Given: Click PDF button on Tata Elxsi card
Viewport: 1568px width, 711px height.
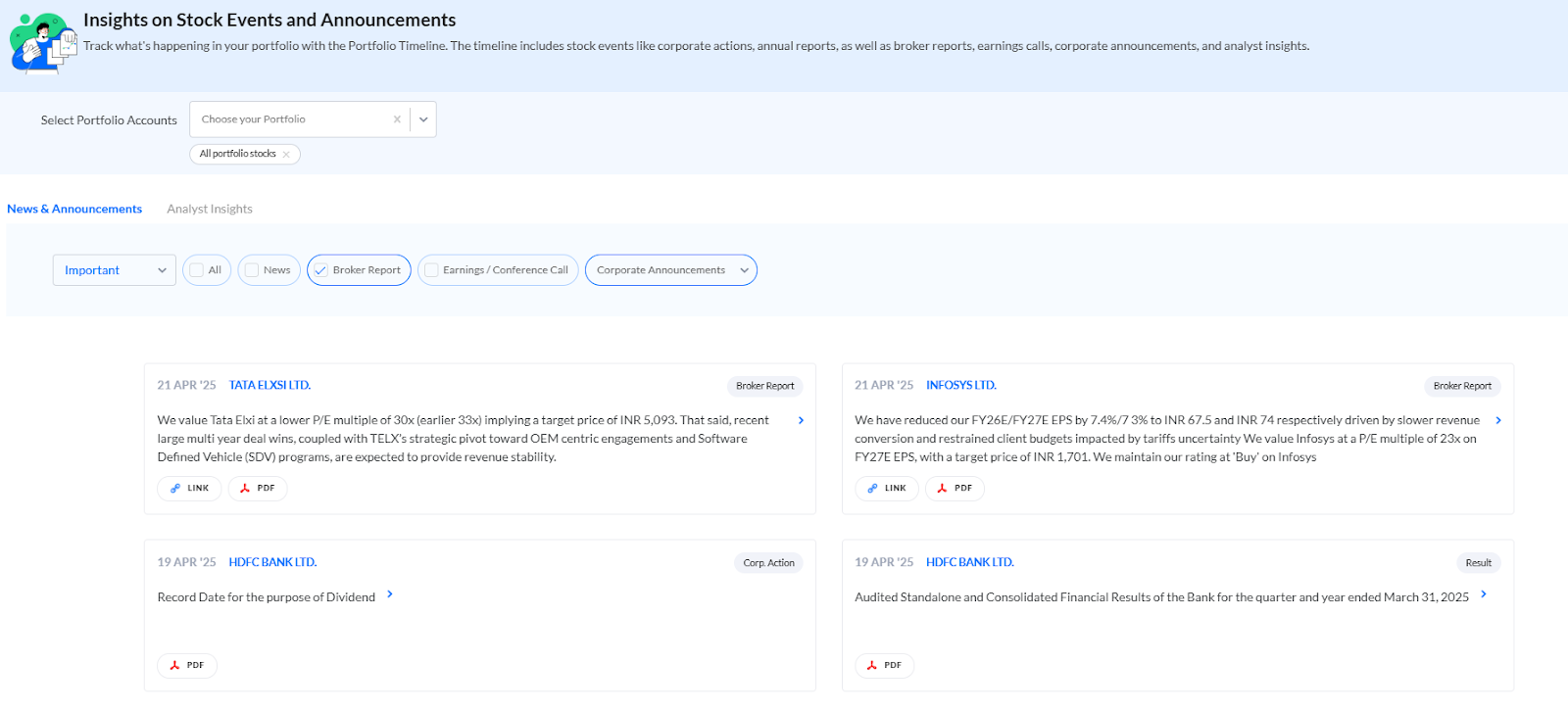Looking at the screenshot, I should tap(258, 488).
